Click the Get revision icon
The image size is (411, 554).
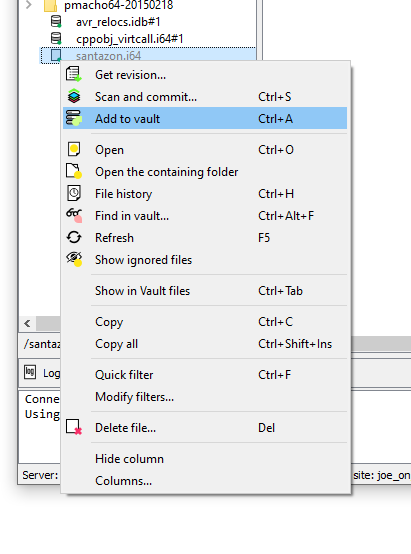point(74,75)
